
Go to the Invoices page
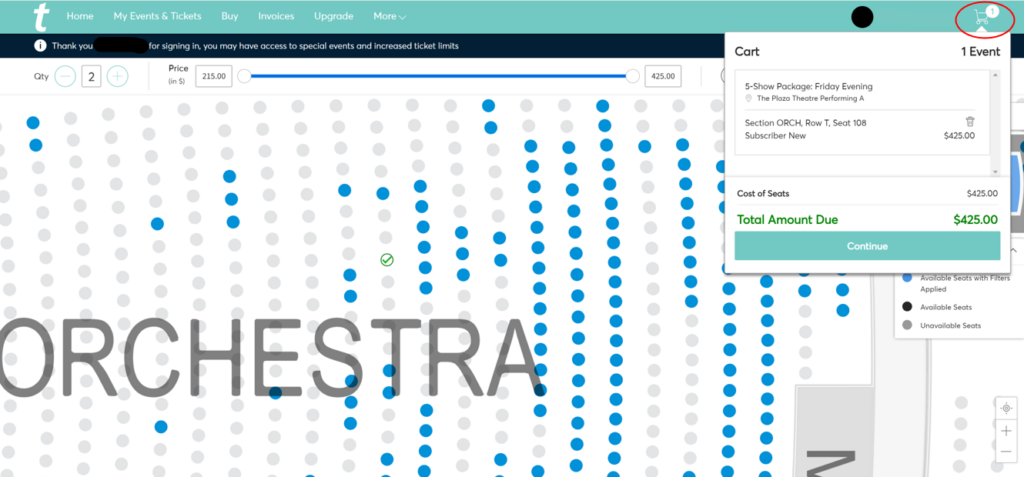pos(276,17)
